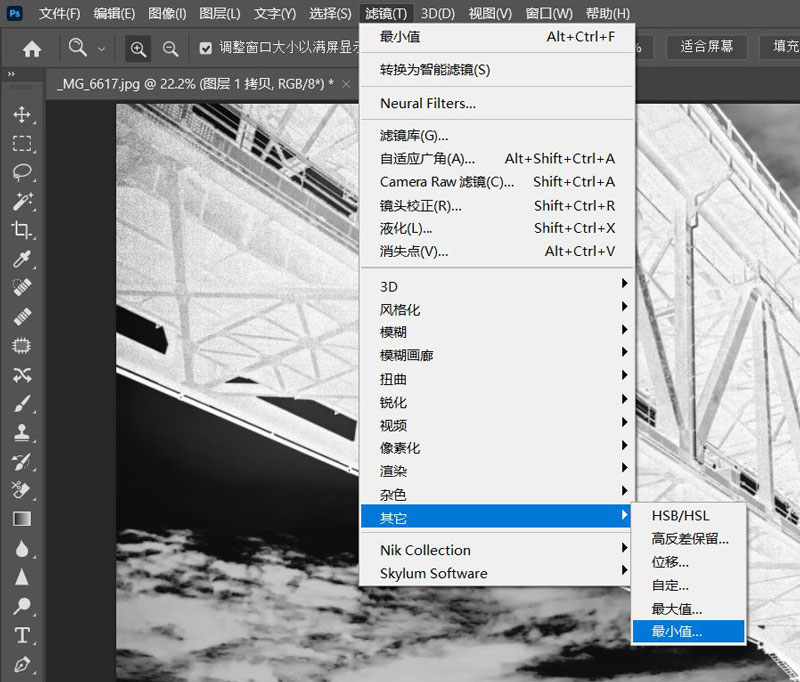800x682 pixels.
Task: Select the History Brush tool
Action: [22, 462]
